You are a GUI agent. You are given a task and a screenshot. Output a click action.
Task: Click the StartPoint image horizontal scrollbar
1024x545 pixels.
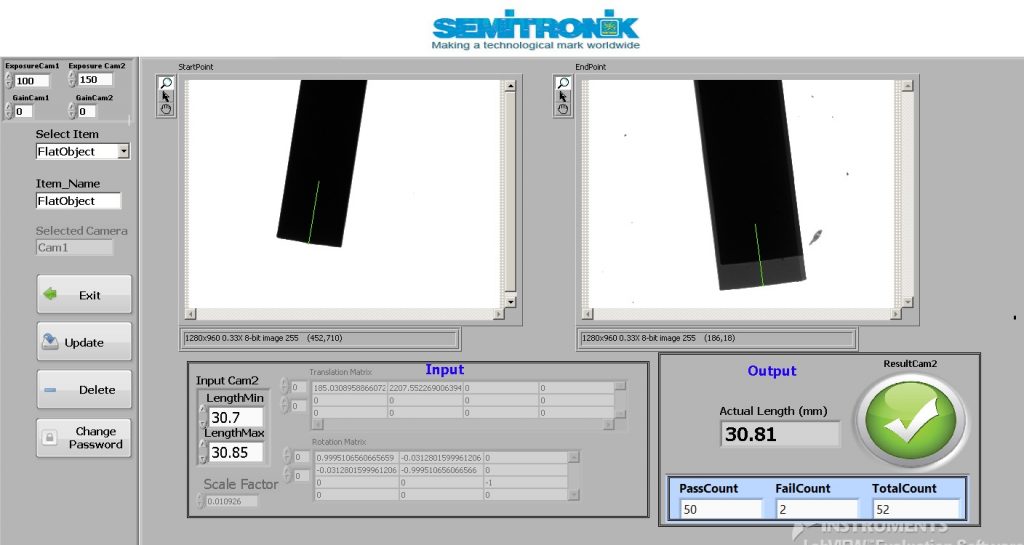[345, 315]
